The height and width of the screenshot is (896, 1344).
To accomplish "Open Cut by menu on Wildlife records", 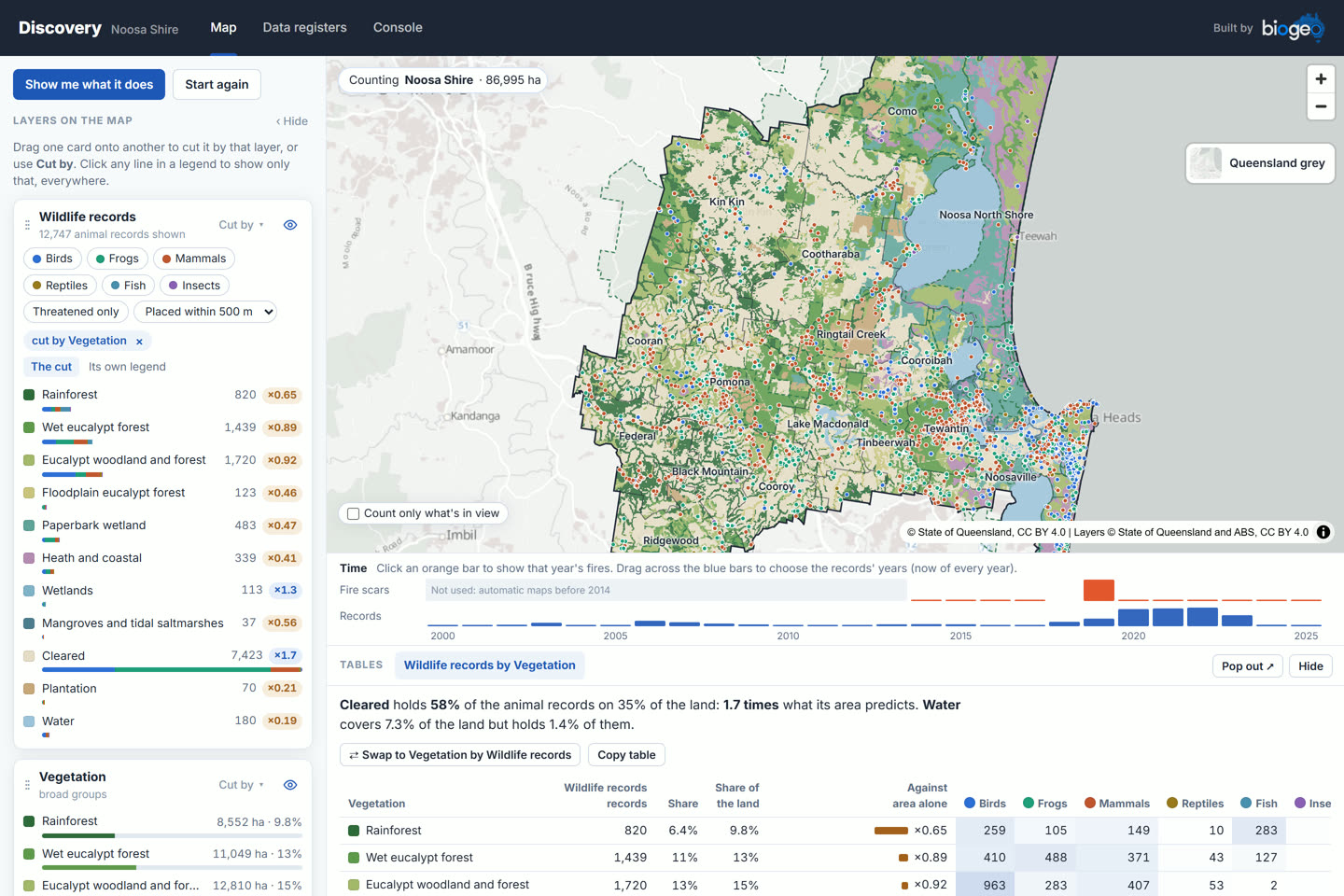I will pyautogui.click(x=241, y=225).
